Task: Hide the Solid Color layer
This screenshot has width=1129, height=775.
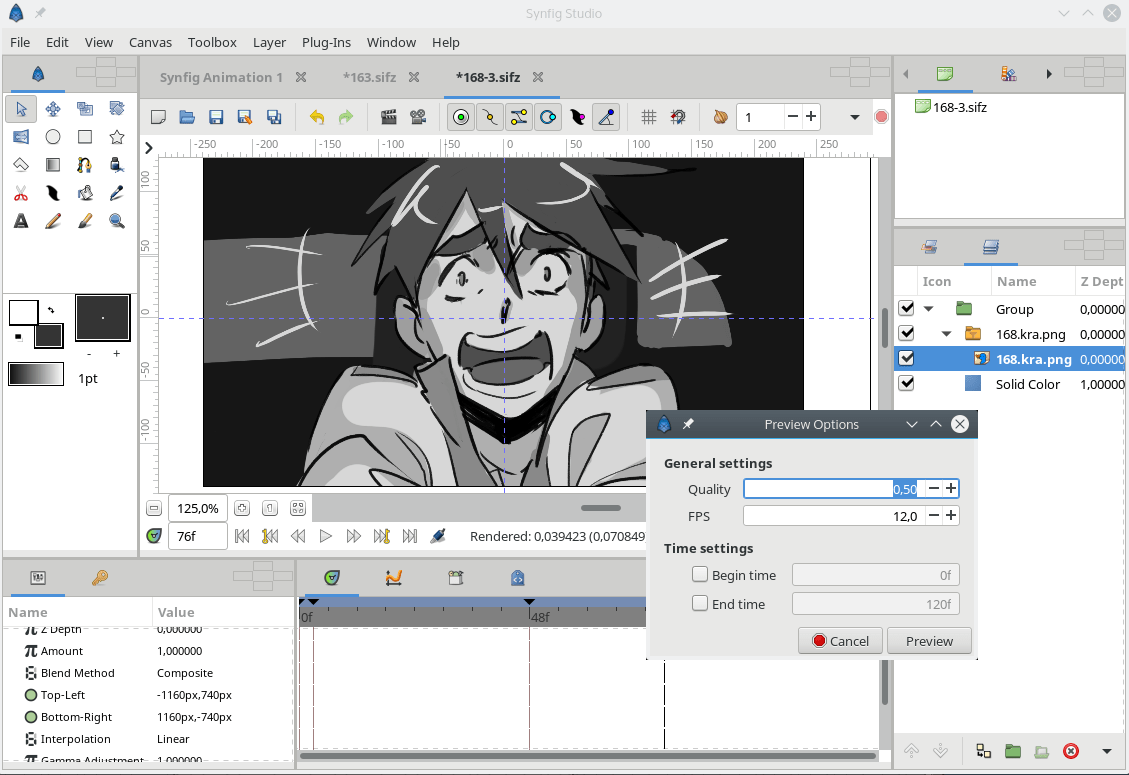Action: [x=906, y=384]
